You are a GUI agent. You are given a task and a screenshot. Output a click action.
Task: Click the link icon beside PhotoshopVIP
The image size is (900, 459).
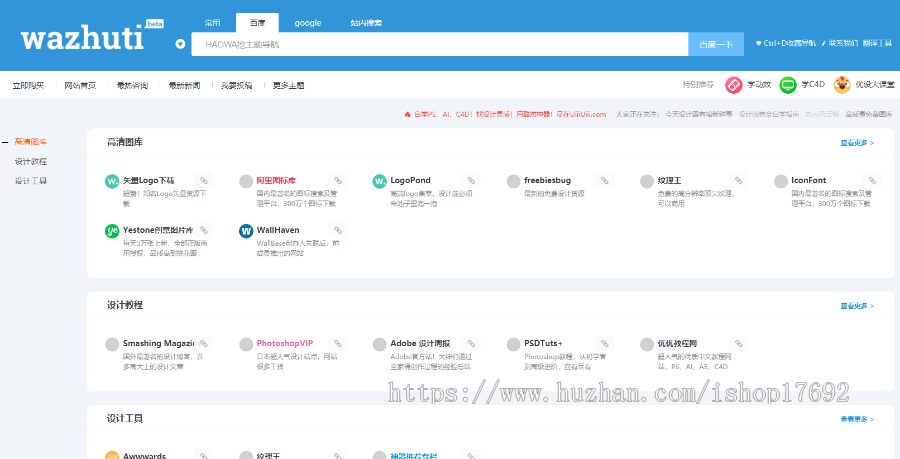coord(338,343)
